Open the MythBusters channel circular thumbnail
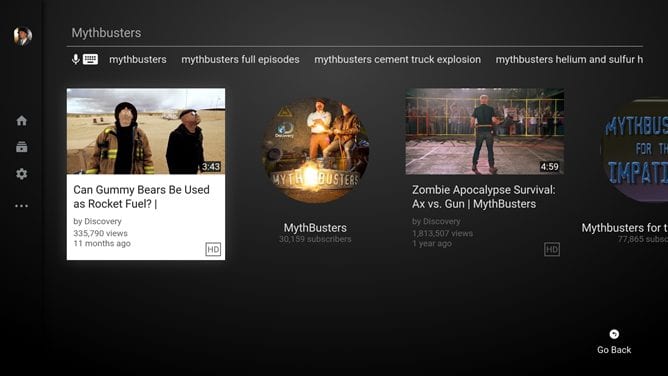Image resolution: width=668 pixels, height=376 pixels. pyautogui.click(x=315, y=150)
